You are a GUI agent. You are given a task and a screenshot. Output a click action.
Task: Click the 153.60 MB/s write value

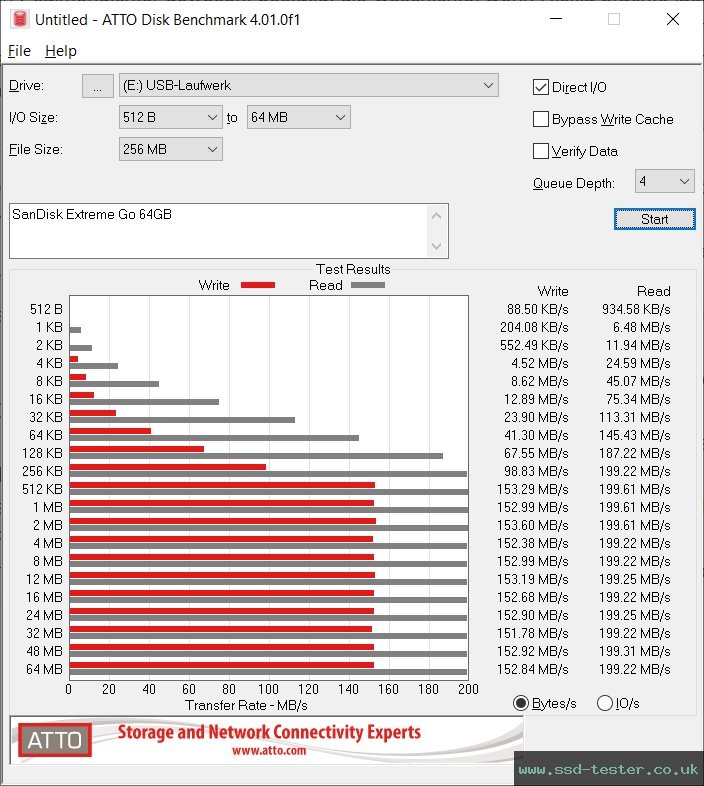533,525
